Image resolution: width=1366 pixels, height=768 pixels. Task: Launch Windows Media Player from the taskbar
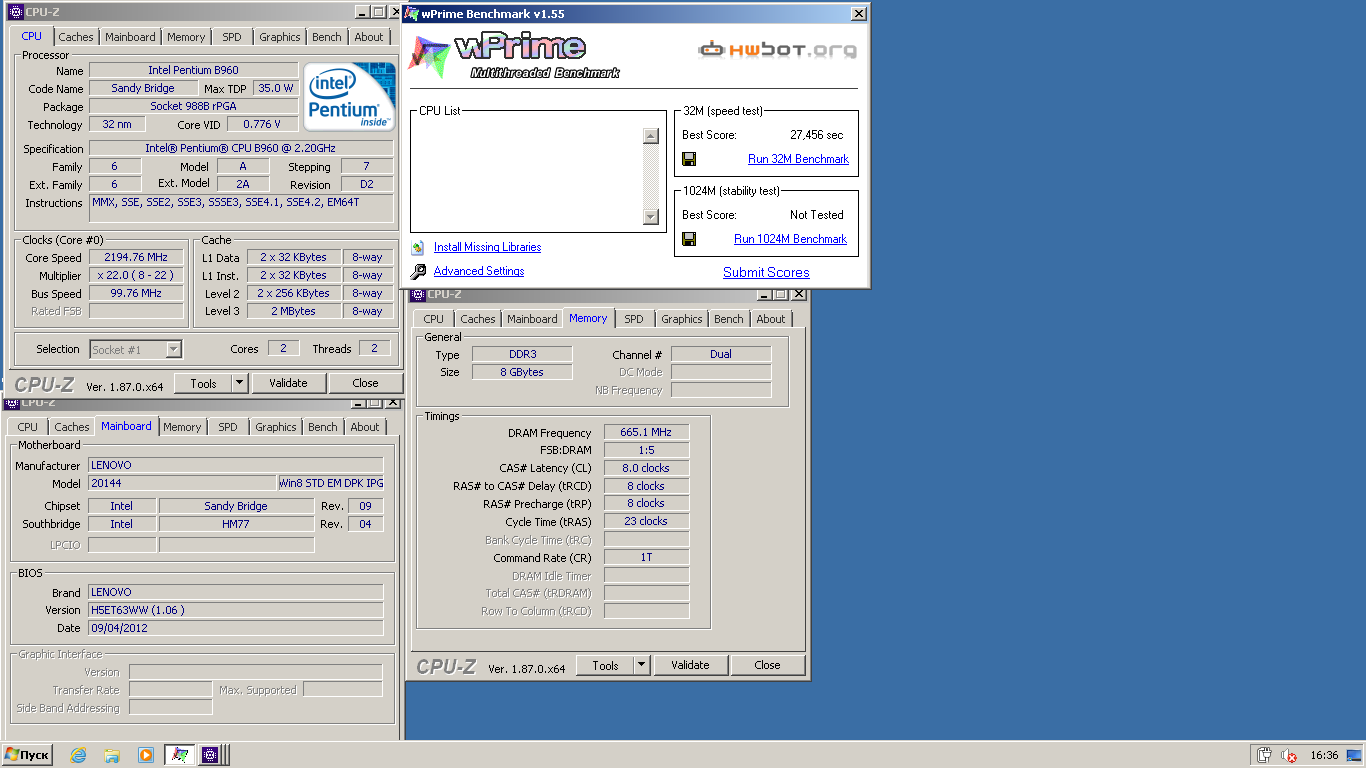(x=146, y=755)
